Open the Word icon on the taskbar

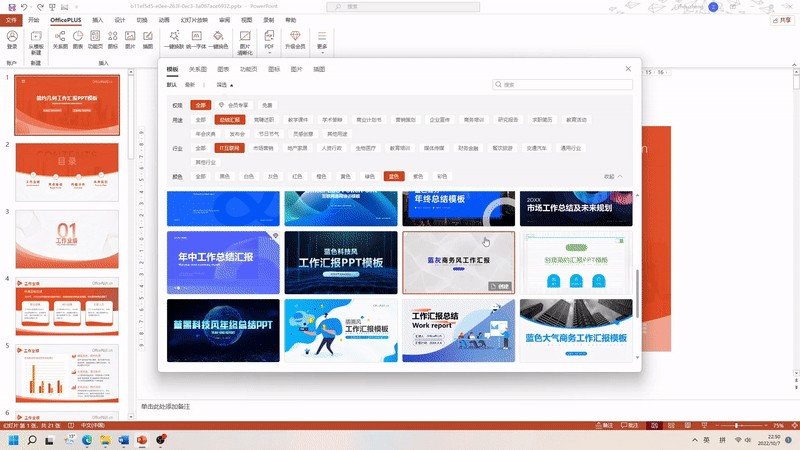tap(123, 440)
